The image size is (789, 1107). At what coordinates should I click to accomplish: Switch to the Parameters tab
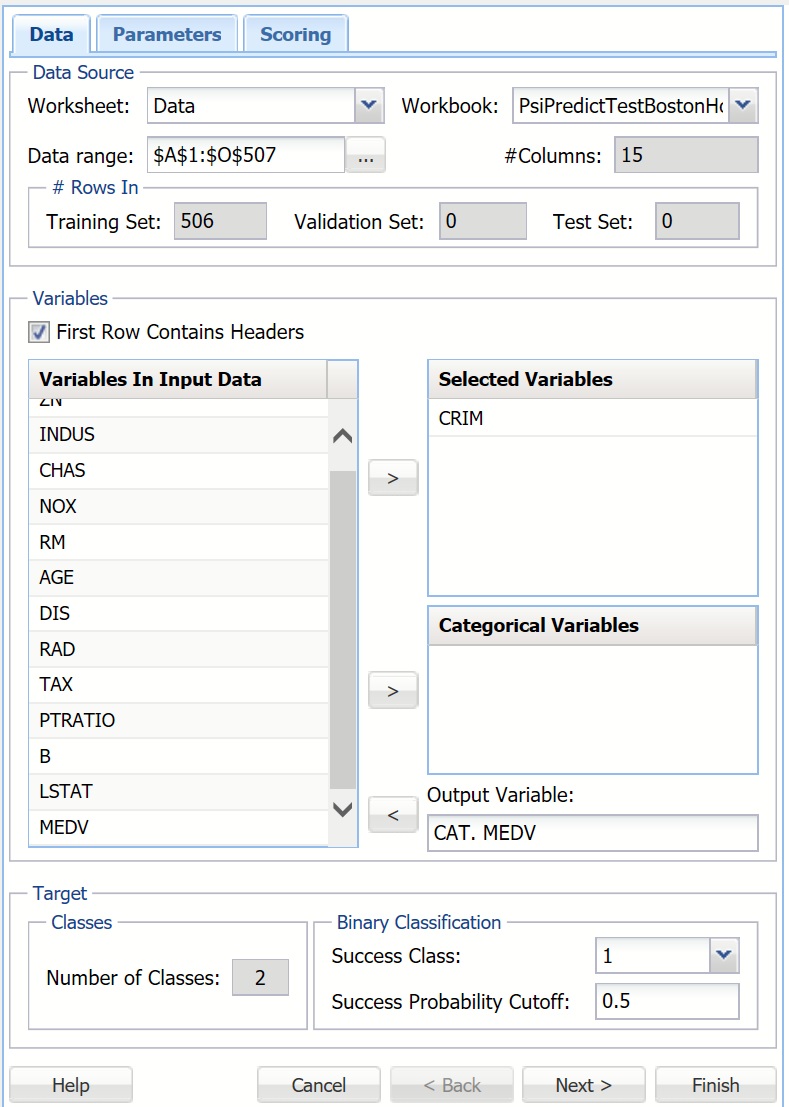click(167, 34)
